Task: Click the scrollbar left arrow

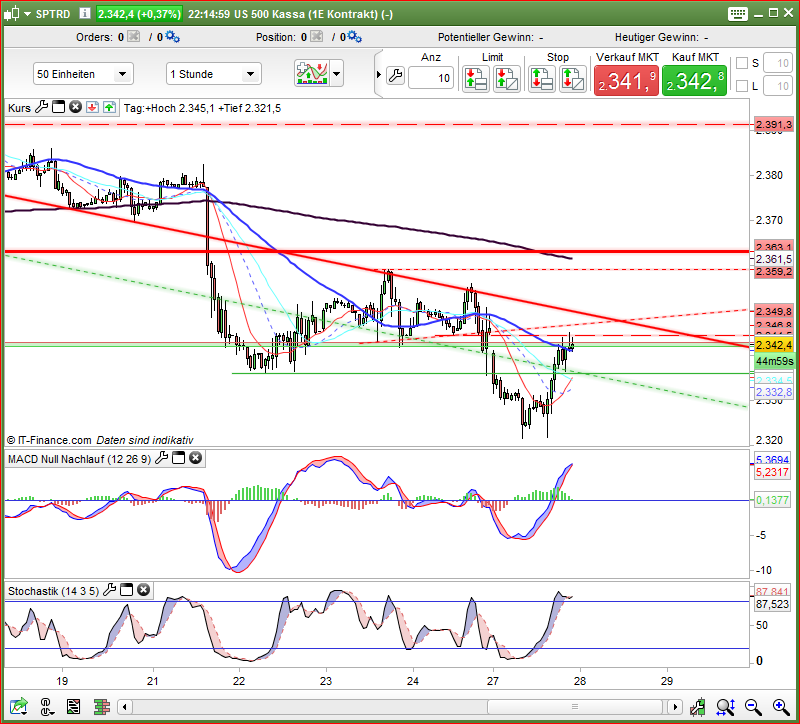Action: tap(125, 707)
